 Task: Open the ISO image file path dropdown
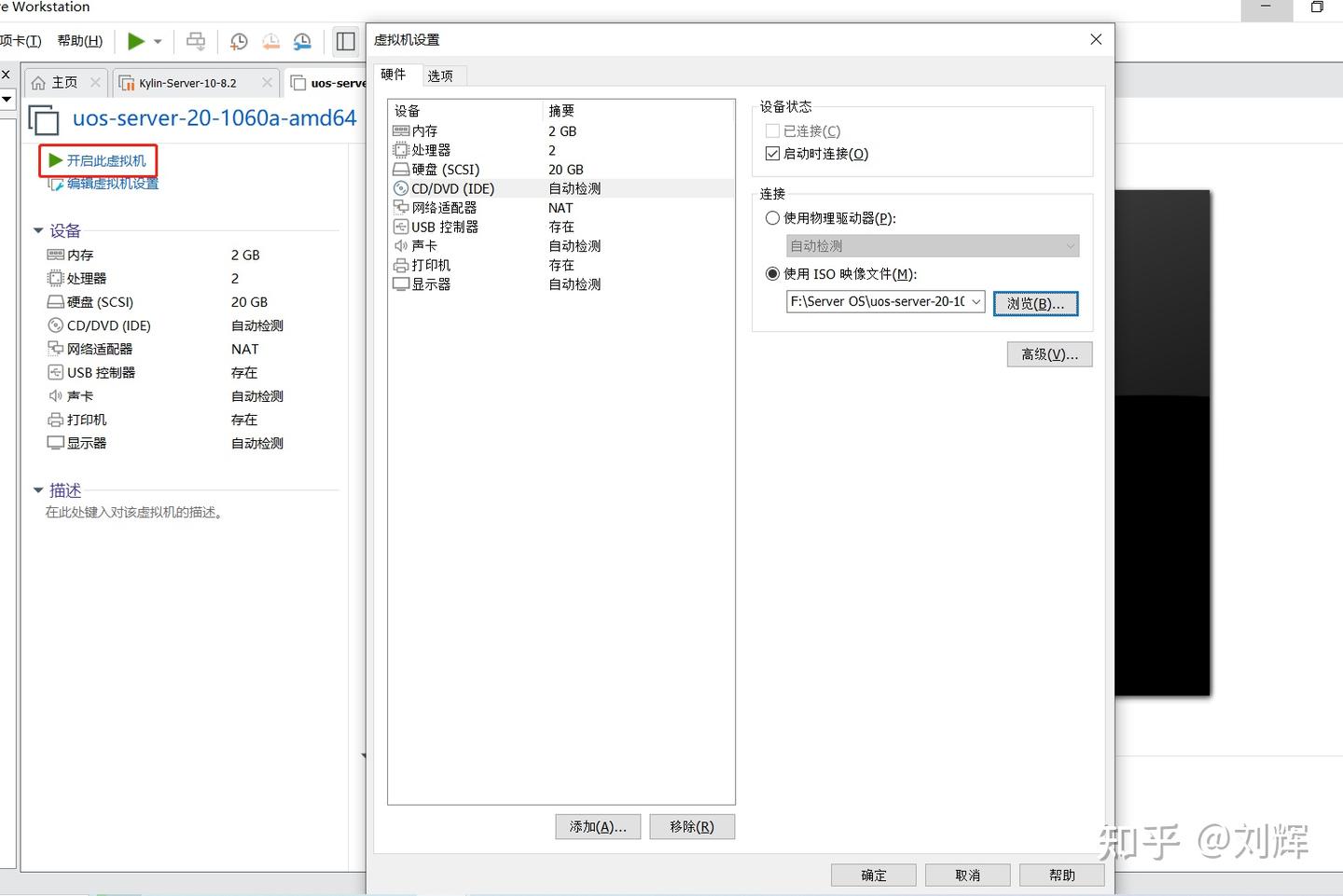(x=974, y=301)
